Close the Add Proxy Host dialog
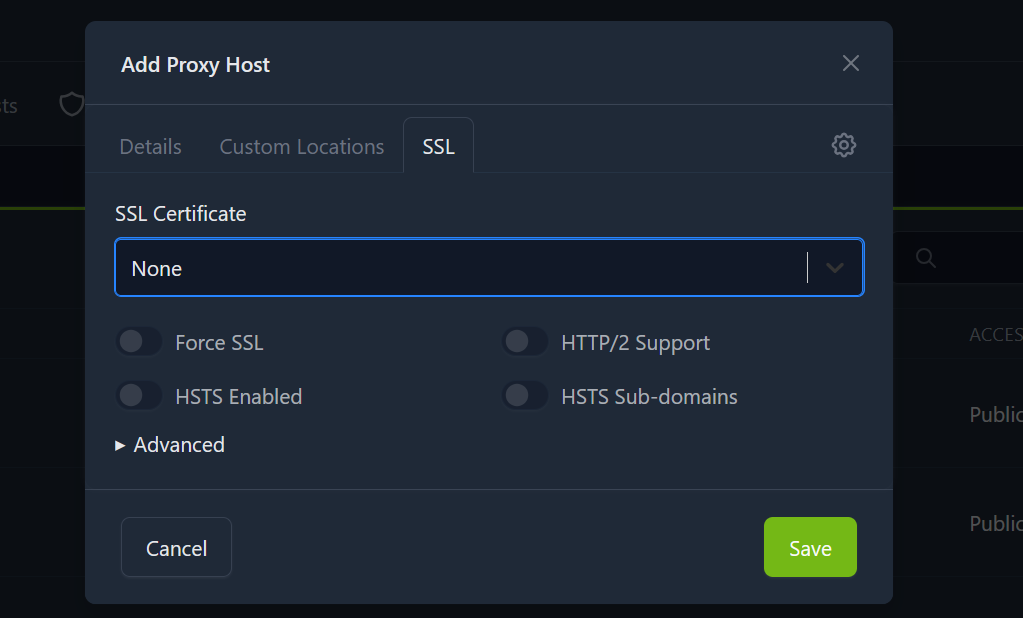 coord(850,63)
